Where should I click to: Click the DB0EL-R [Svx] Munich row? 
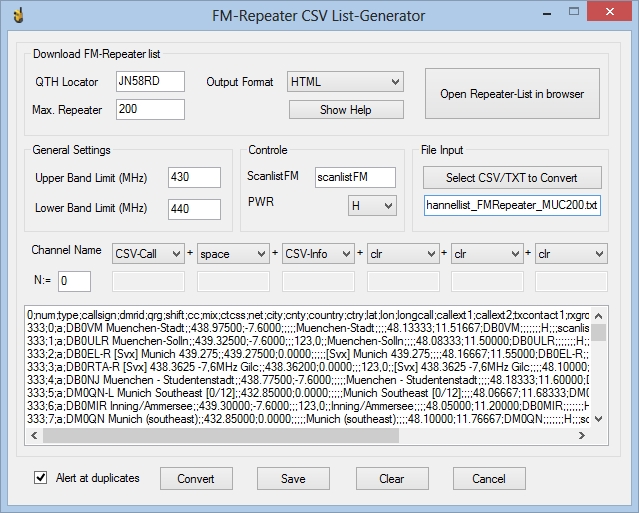coord(308,354)
